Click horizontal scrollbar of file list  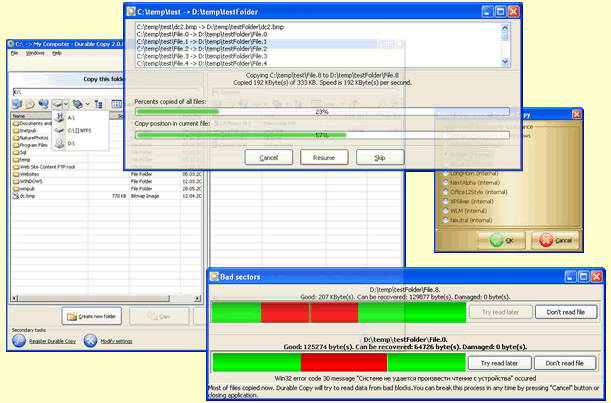tap(106, 299)
